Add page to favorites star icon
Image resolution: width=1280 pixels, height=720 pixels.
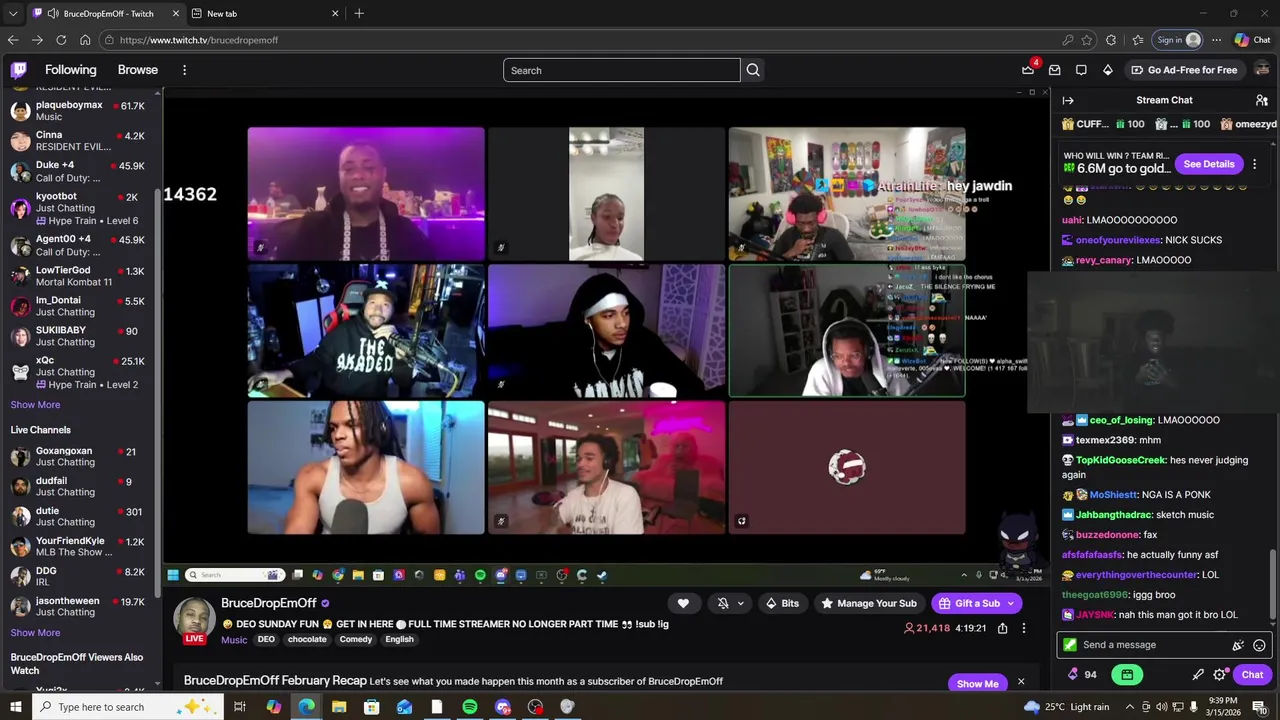[1087, 40]
